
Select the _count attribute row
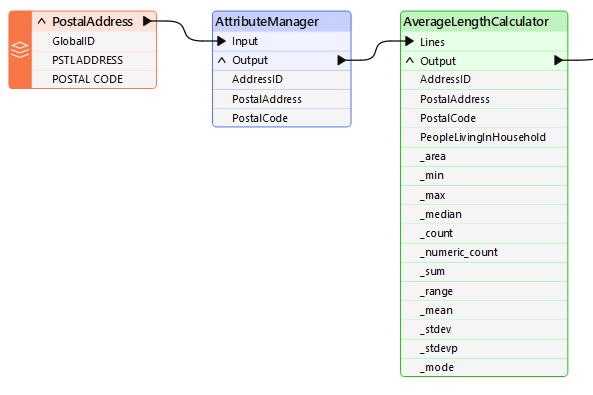tap(484, 233)
